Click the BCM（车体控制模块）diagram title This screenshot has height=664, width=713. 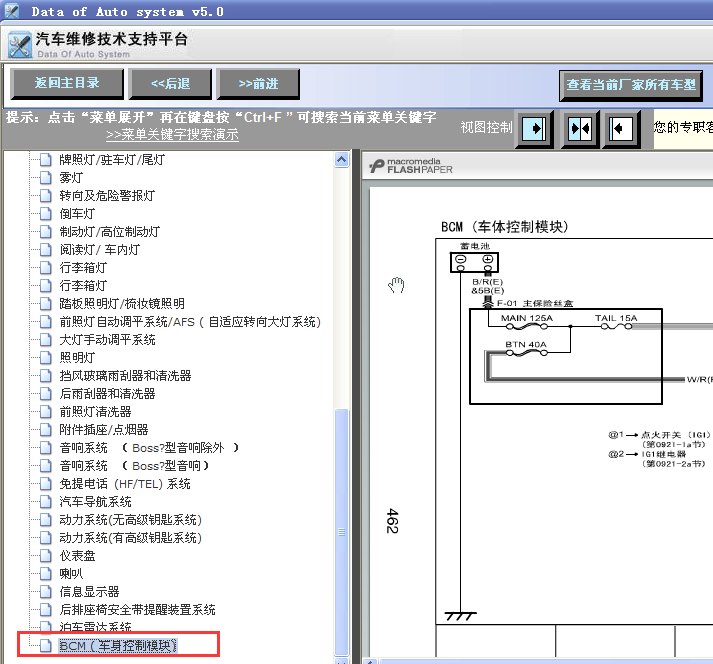pos(505,226)
